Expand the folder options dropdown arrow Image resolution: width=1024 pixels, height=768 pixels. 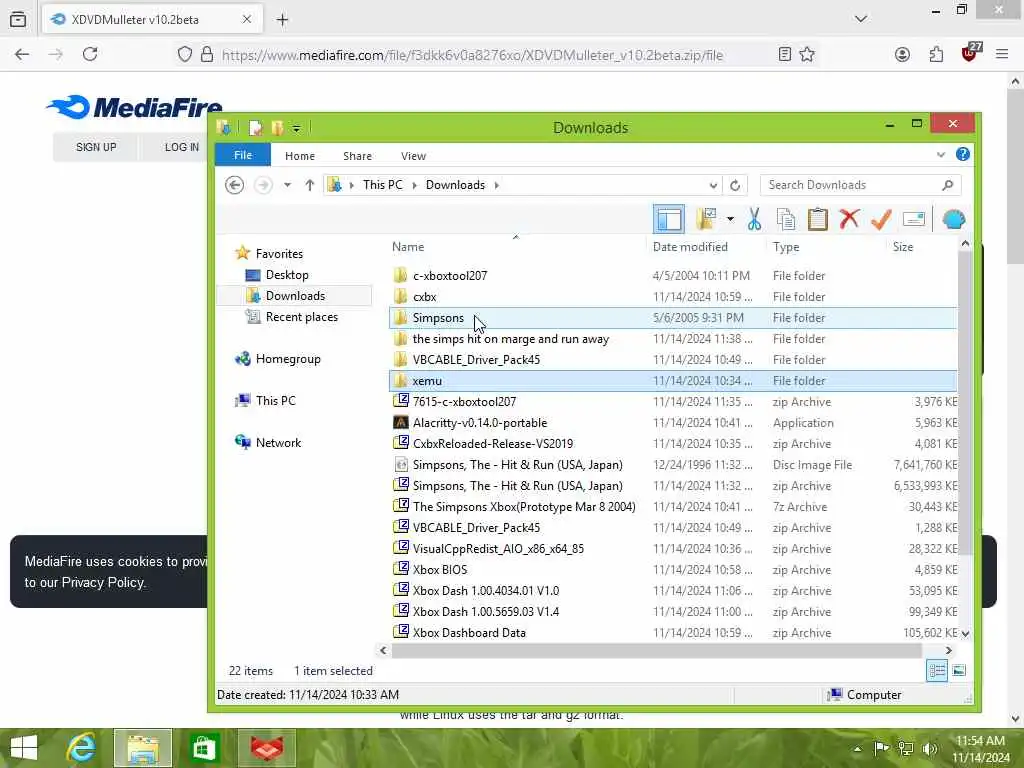pos(730,219)
